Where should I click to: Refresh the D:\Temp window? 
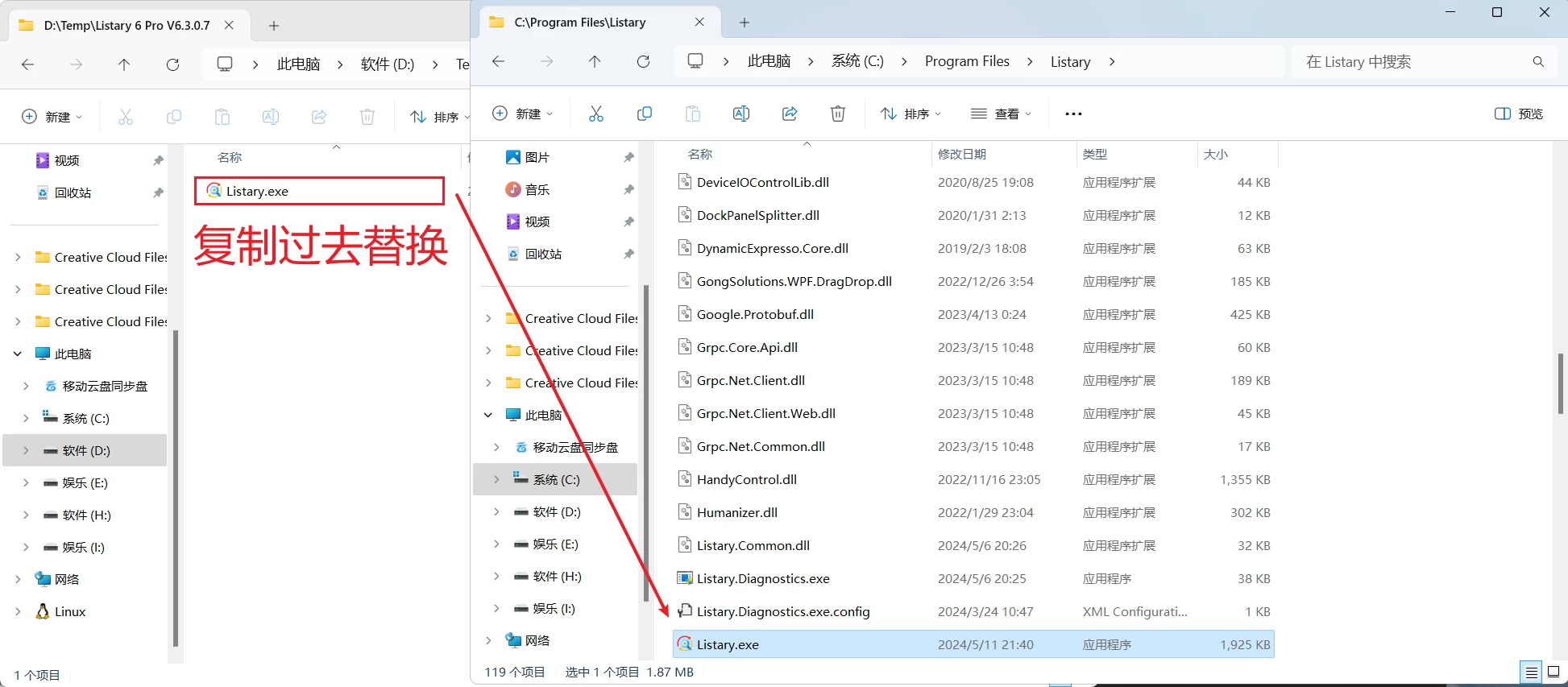[x=172, y=64]
